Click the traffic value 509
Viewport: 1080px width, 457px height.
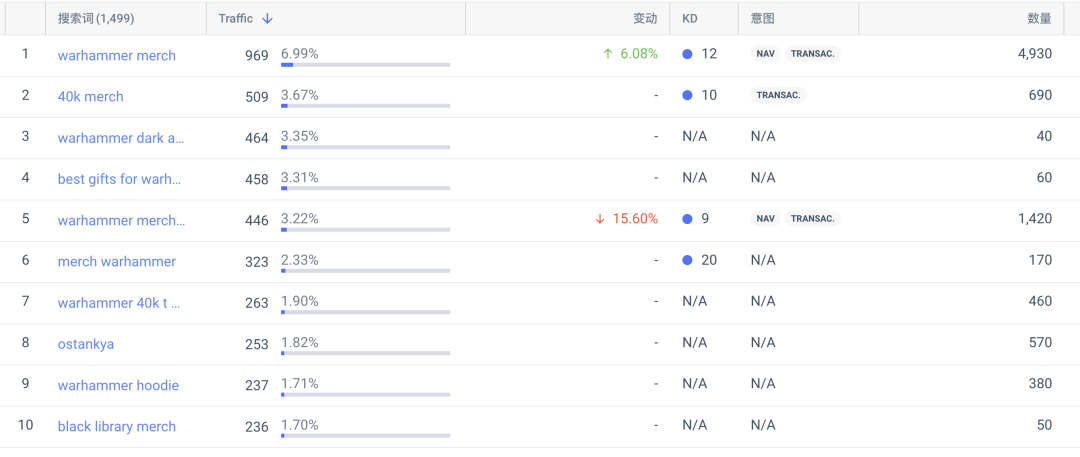(x=257, y=97)
